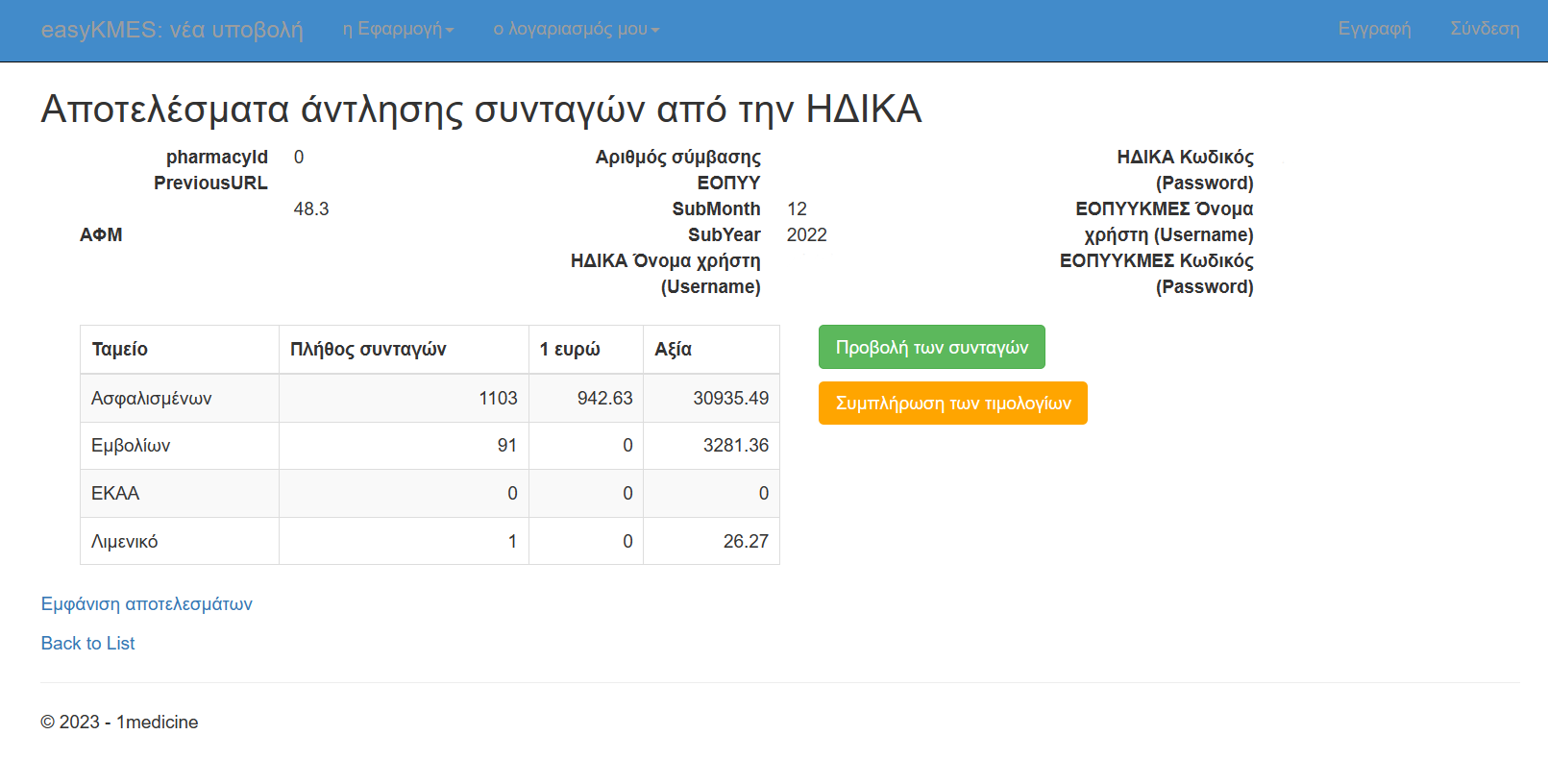Expand the ο λογαριασμός μου dropdown menu

coord(577,30)
